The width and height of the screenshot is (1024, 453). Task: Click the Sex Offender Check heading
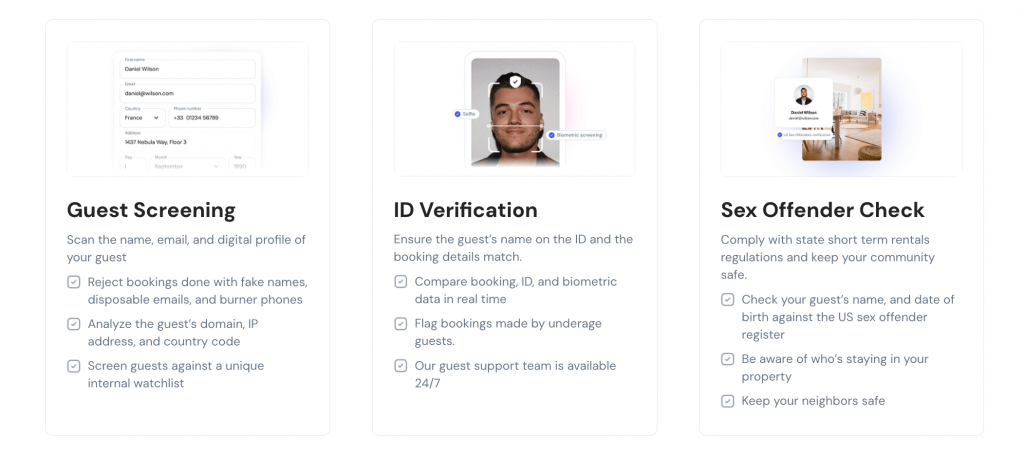(822, 210)
